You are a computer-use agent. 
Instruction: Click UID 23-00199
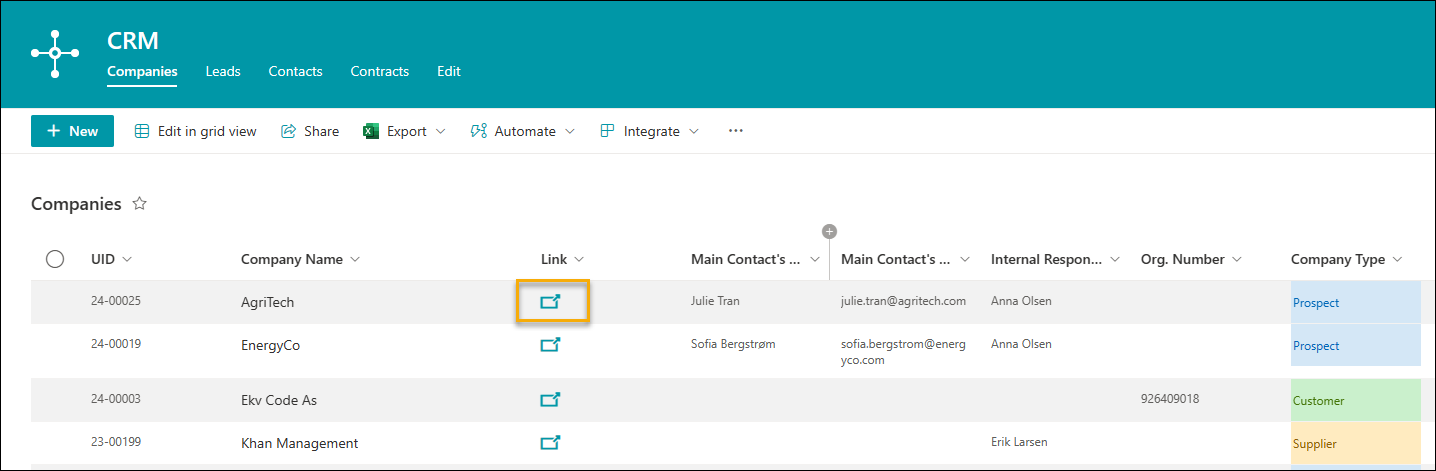pyautogui.click(x=115, y=441)
